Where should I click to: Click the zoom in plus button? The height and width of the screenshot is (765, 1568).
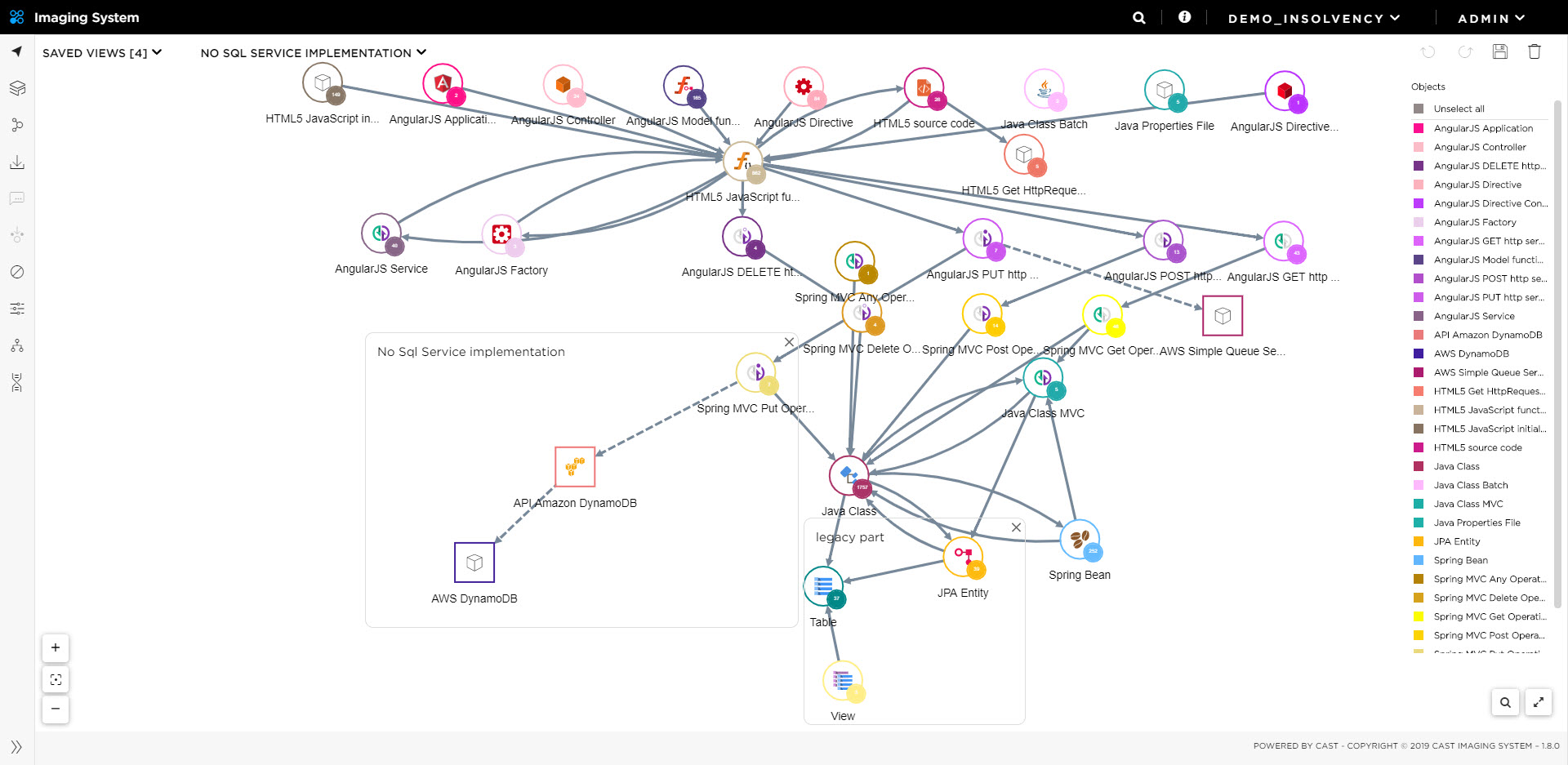point(56,648)
